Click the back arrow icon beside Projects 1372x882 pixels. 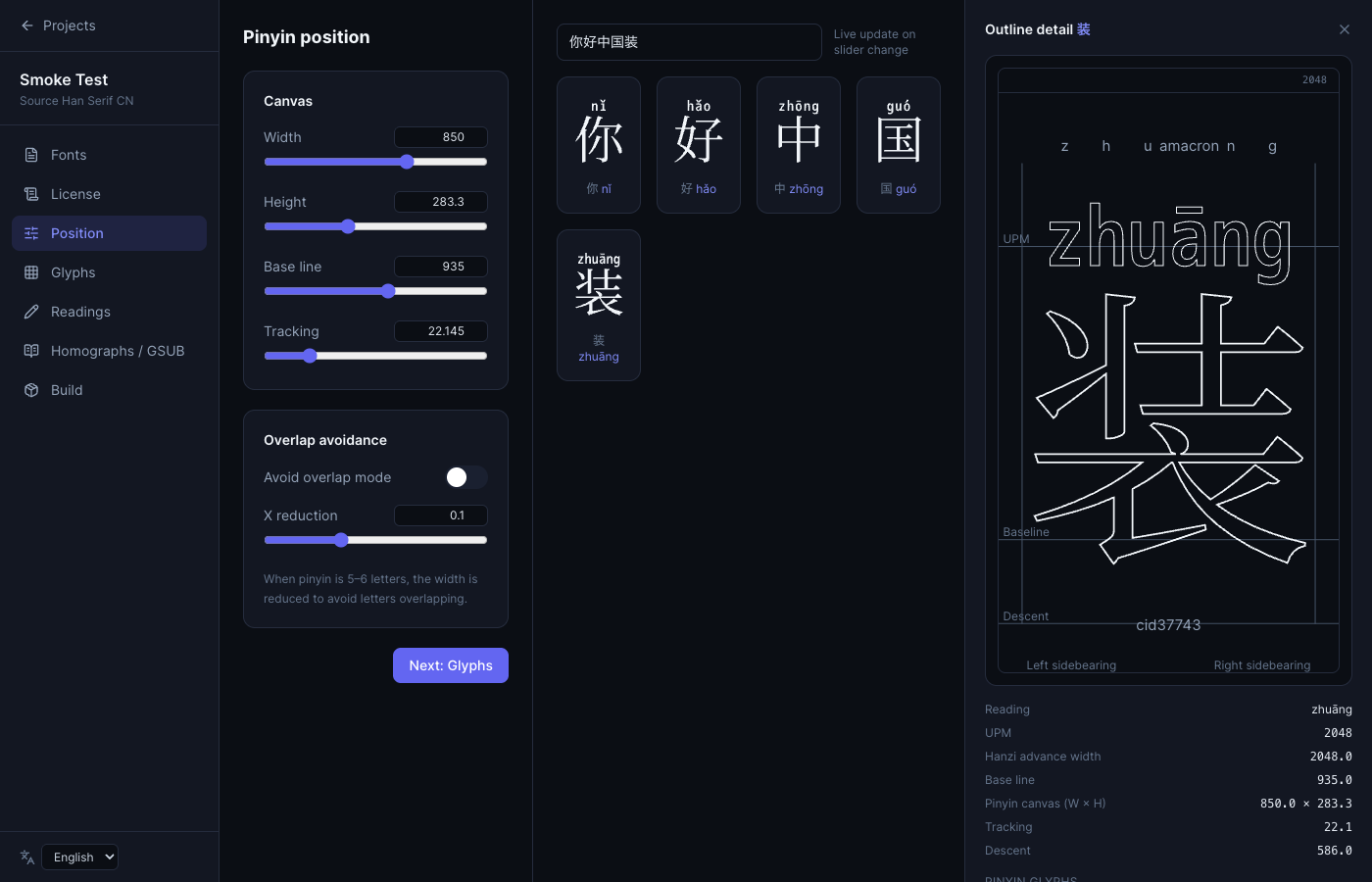pyautogui.click(x=27, y=25)
